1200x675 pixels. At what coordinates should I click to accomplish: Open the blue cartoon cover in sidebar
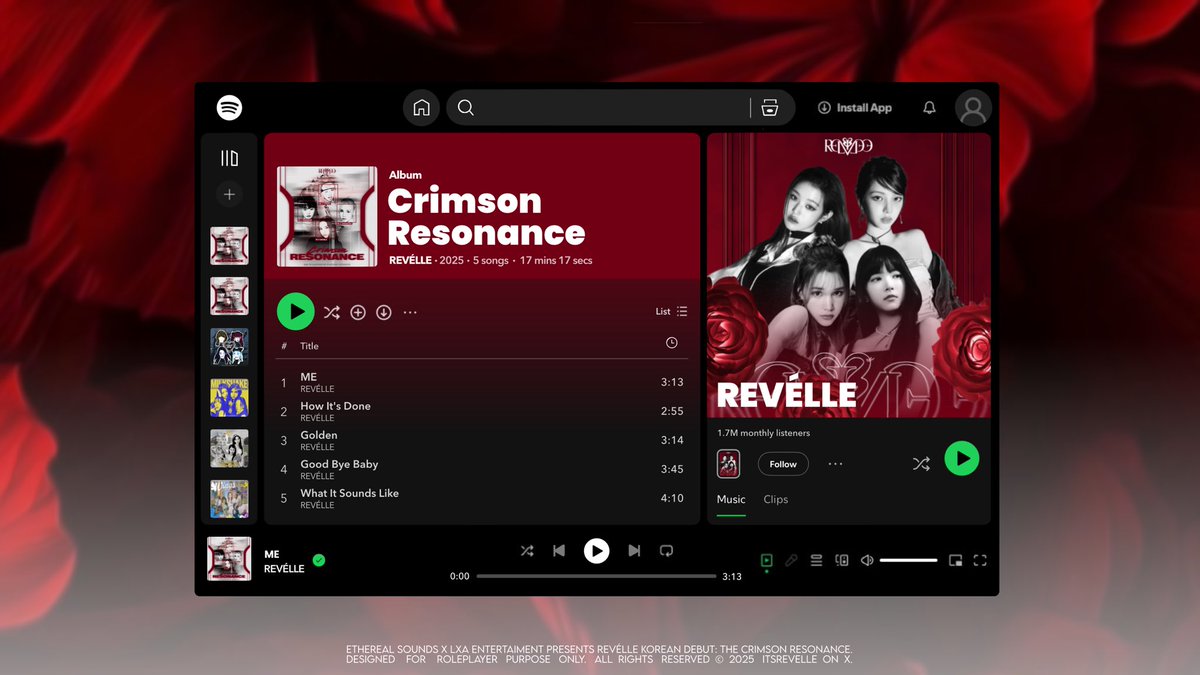229,346
